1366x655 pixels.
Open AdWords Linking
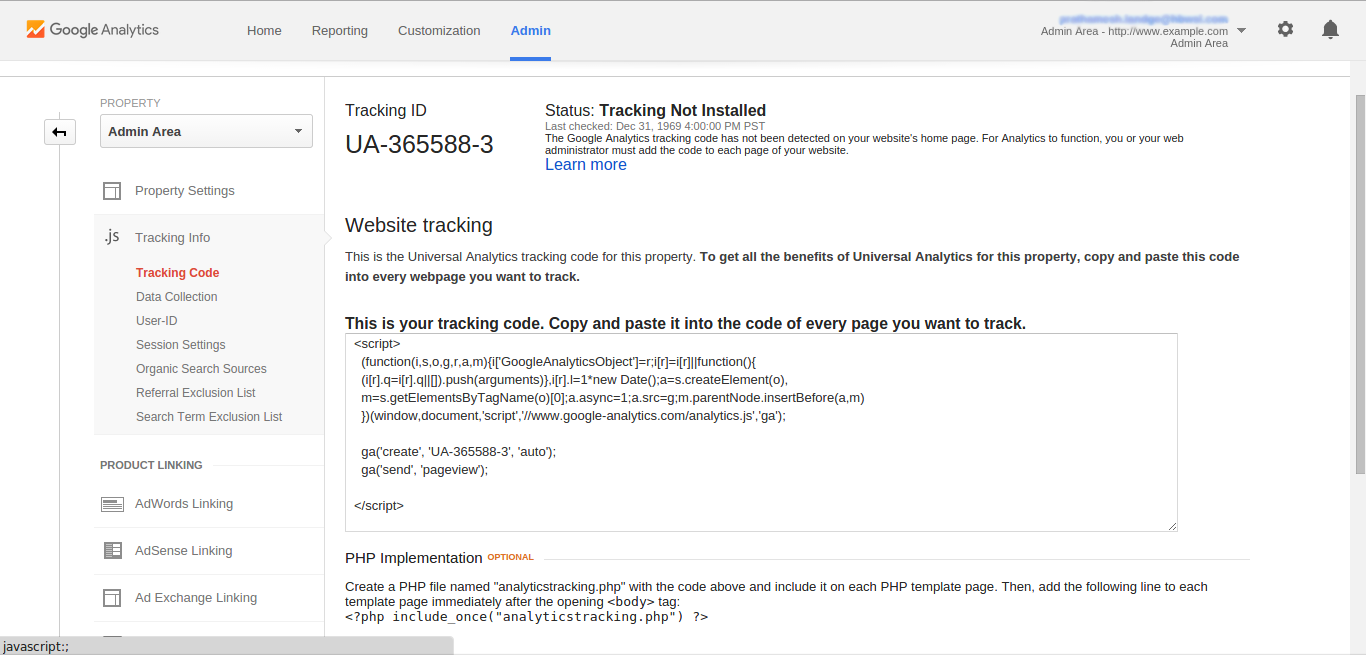tap(184, 504)
